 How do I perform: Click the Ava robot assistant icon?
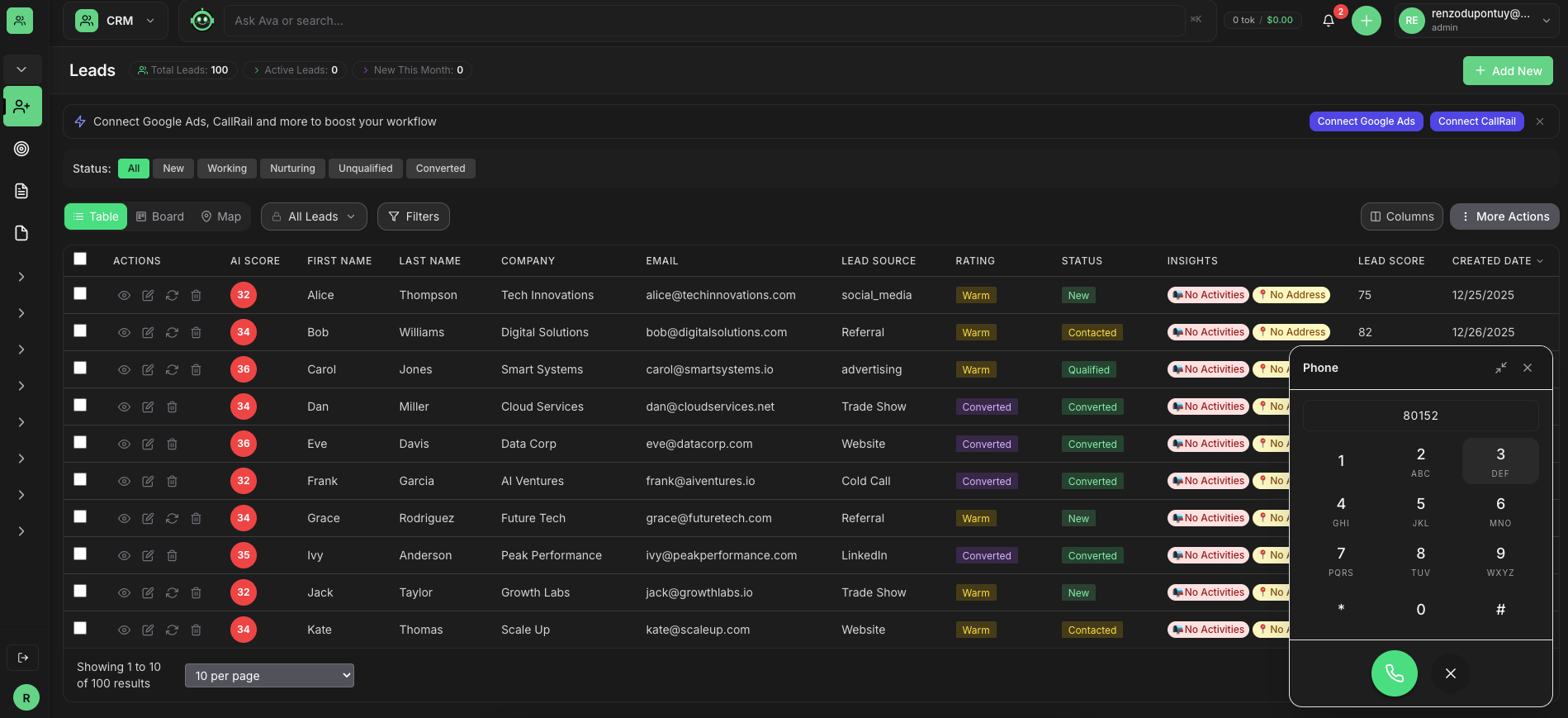pos(201,21)
